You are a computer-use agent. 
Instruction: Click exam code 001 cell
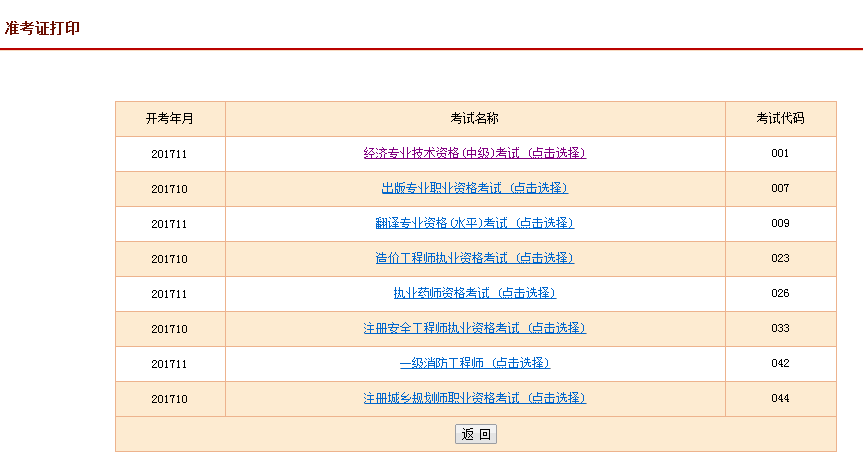780,153
